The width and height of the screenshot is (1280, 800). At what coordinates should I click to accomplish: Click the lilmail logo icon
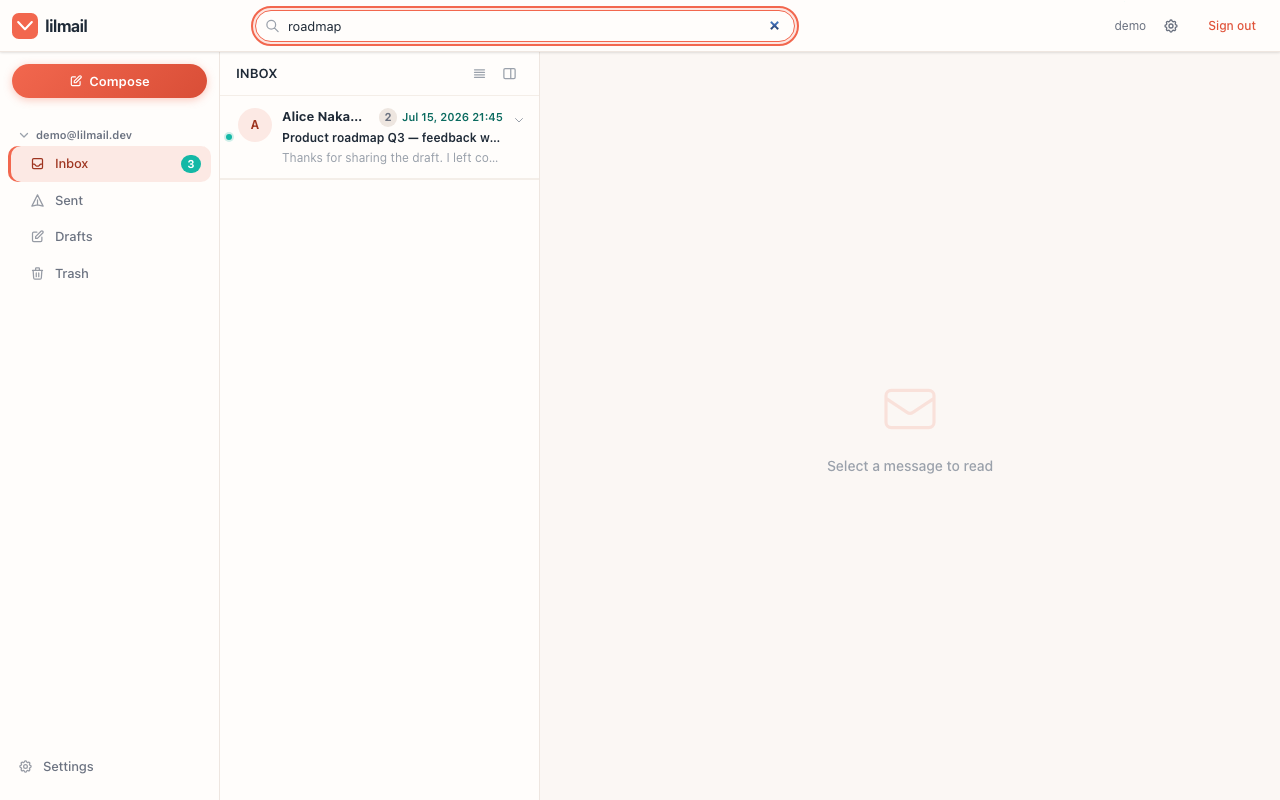pyautogui.click(x=25, y=26)
